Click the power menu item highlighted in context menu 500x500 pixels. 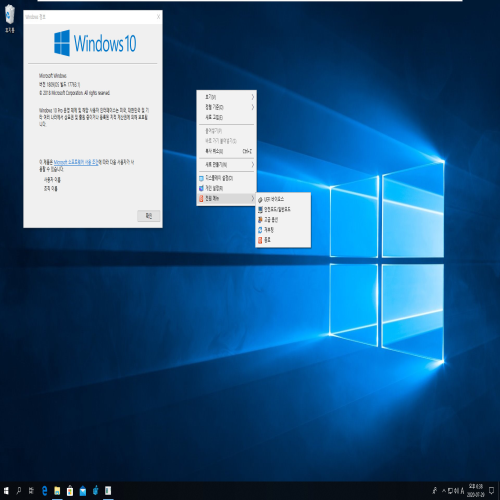227,198
